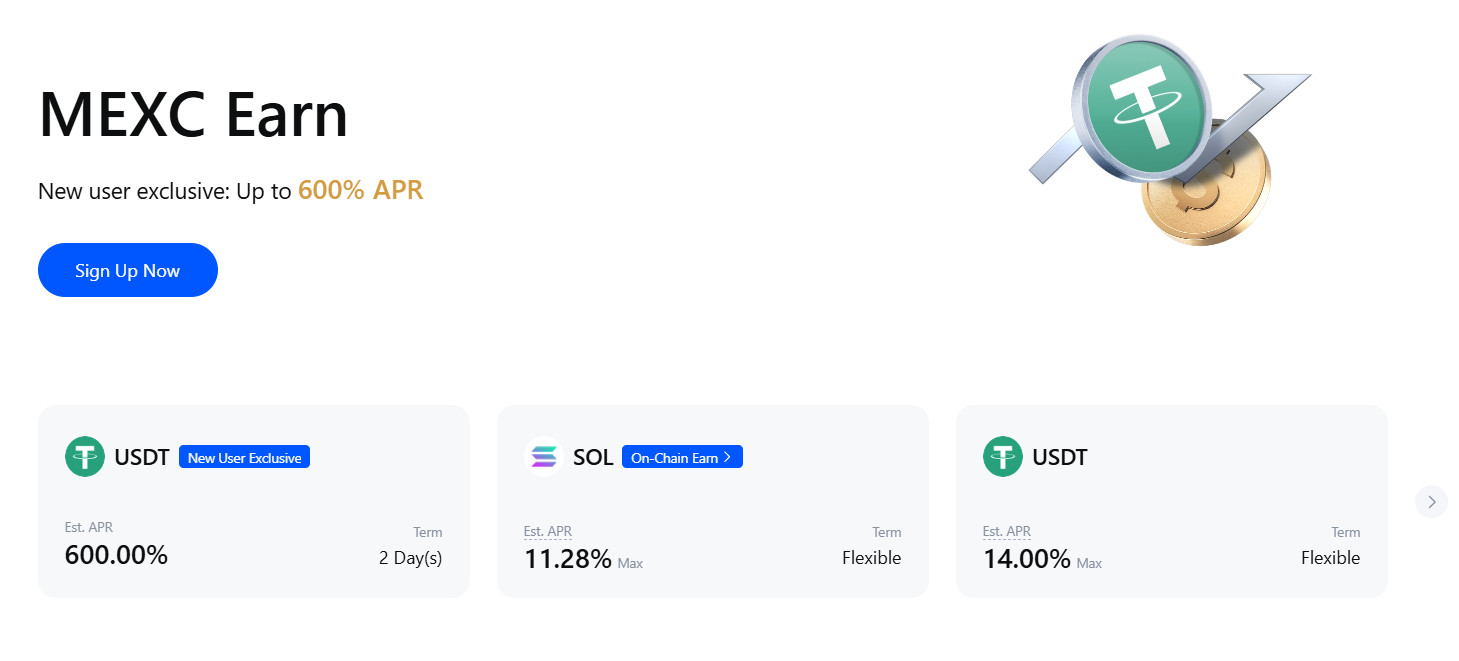
Task: Click the Solana logo in the SOL card
Action: tap(544, 456)
